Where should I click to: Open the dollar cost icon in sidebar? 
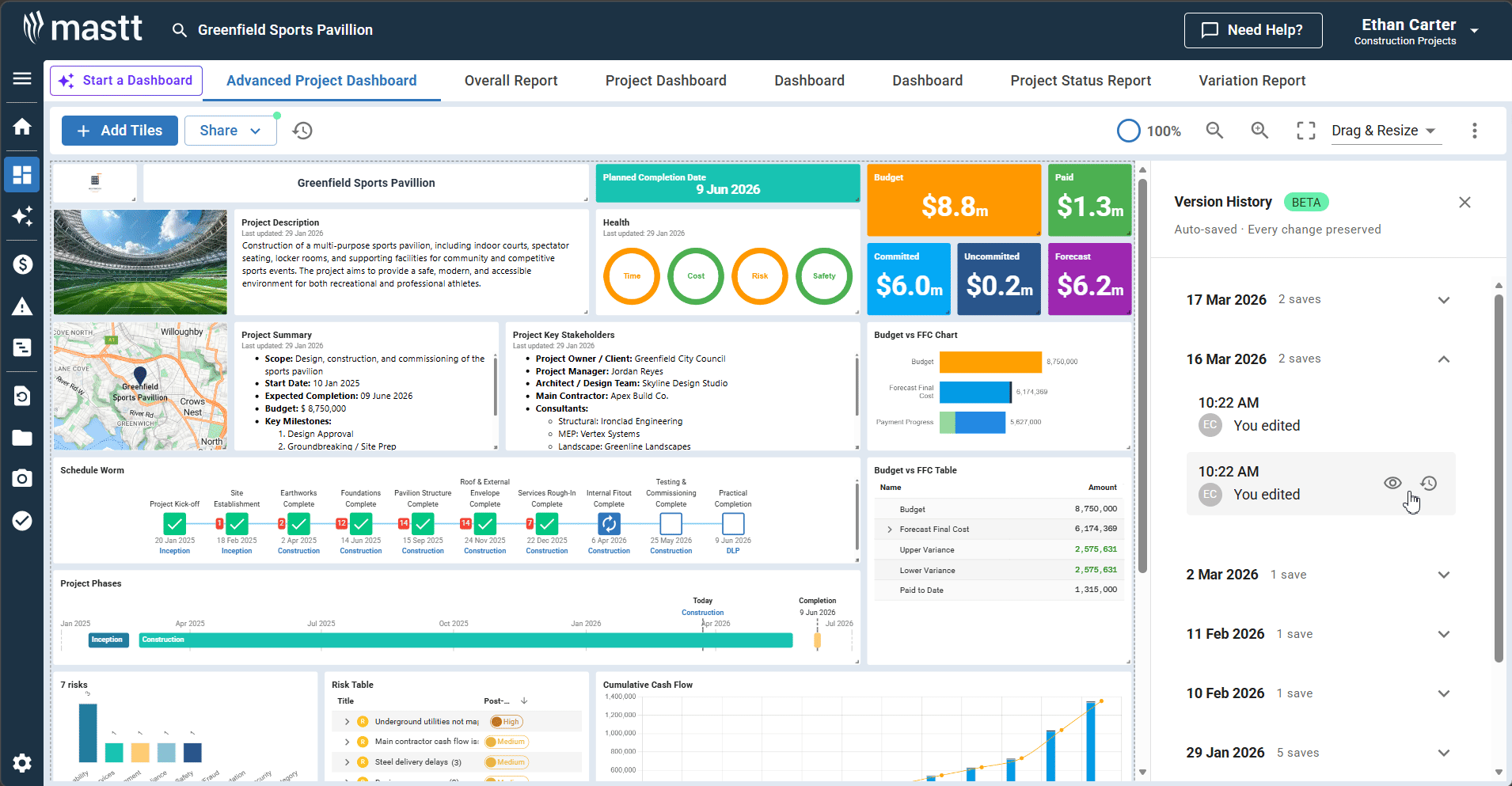pyautogui.click(x=22, y=264)
